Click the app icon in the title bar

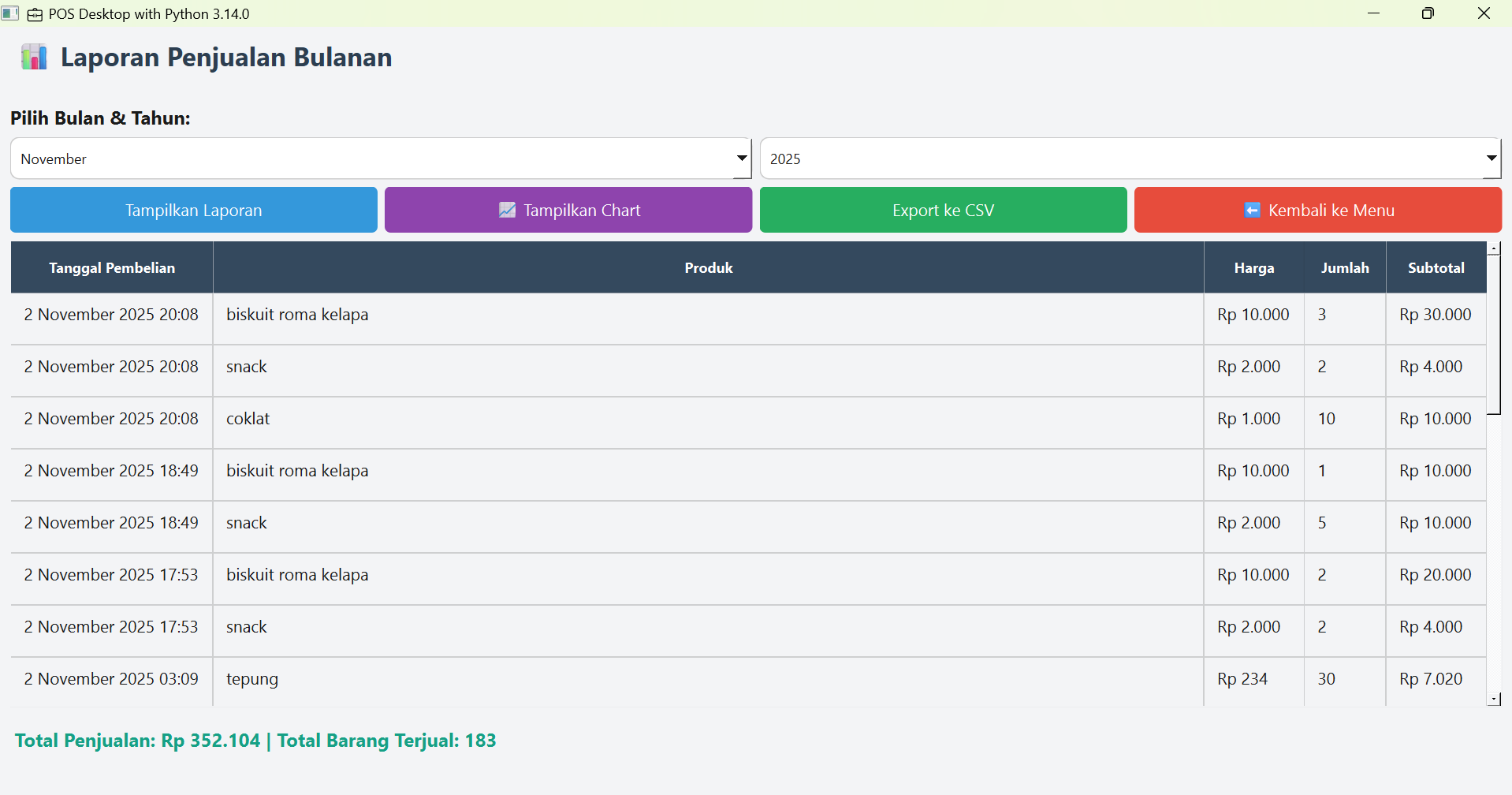click(10, 13)
